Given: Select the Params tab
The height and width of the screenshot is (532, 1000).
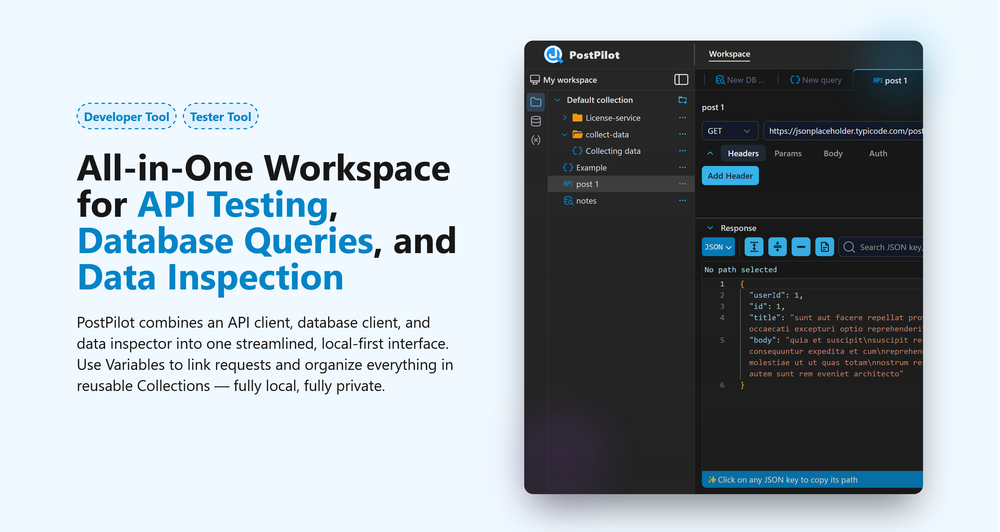Looking at the screenshot, I should tap(788, 154).
